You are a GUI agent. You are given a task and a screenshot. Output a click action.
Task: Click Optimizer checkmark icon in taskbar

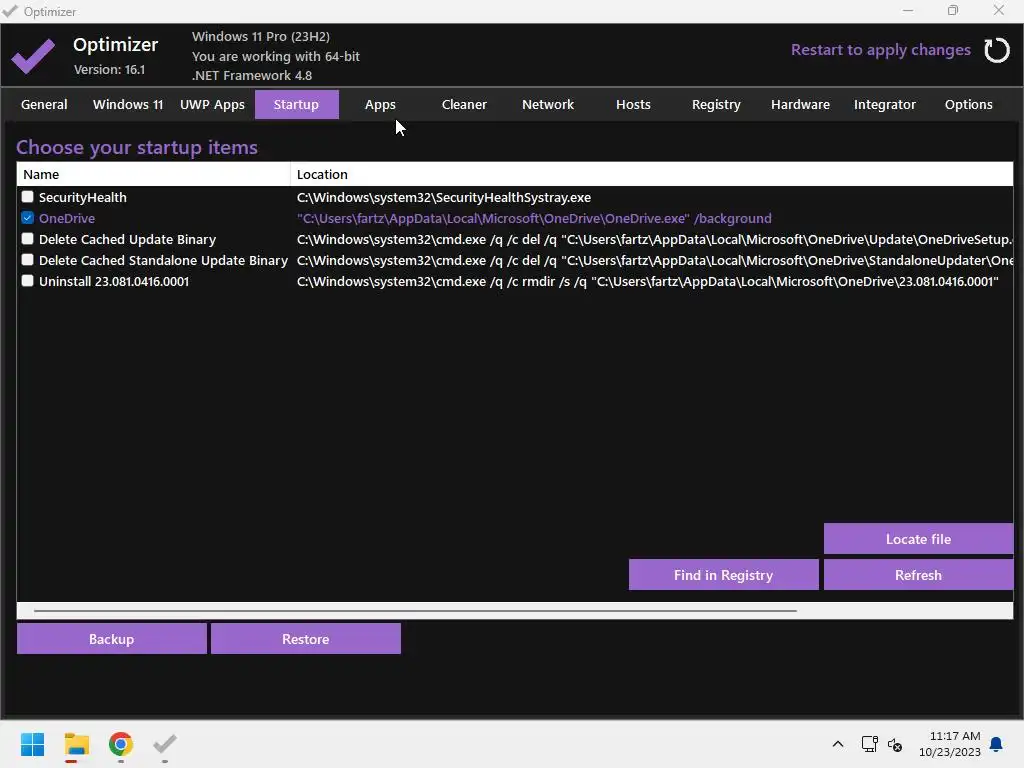[x=165, y=744]
